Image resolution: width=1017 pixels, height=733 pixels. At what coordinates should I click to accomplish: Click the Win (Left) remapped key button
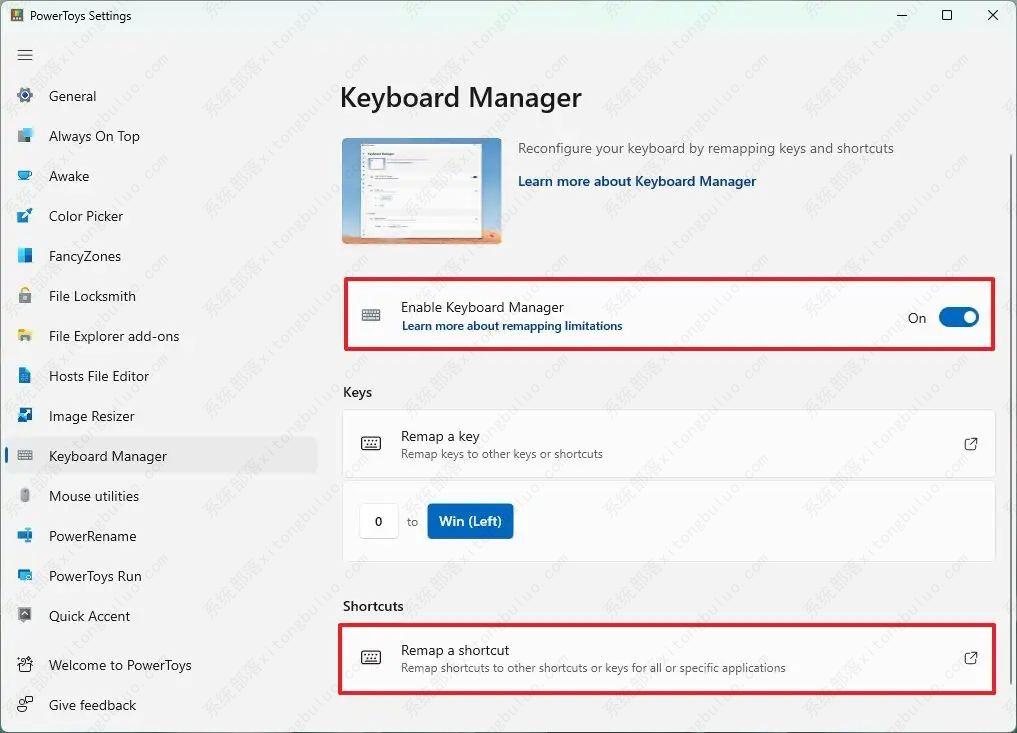(x=470, y=521)
